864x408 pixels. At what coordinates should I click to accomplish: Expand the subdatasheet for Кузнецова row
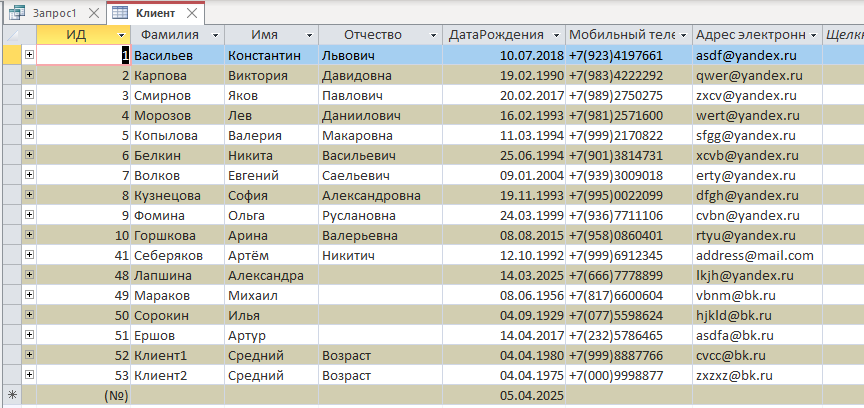(29, 195)
